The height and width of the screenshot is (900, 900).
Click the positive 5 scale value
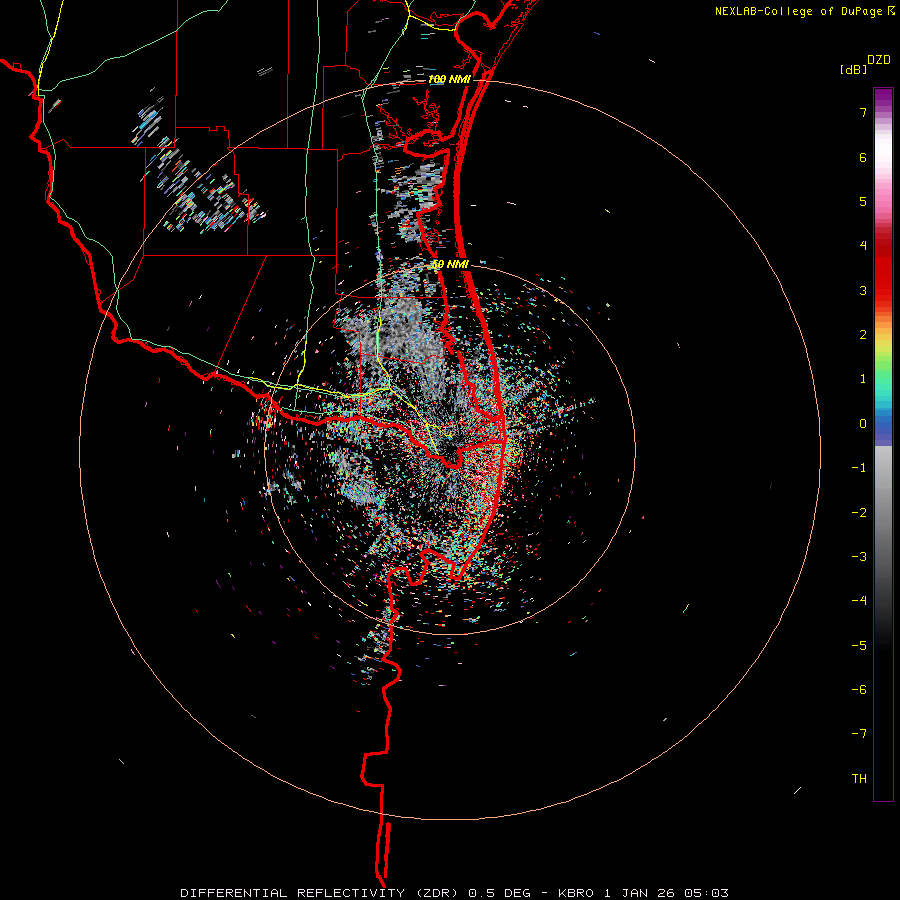pyautogui.click(x=863, y=201)
